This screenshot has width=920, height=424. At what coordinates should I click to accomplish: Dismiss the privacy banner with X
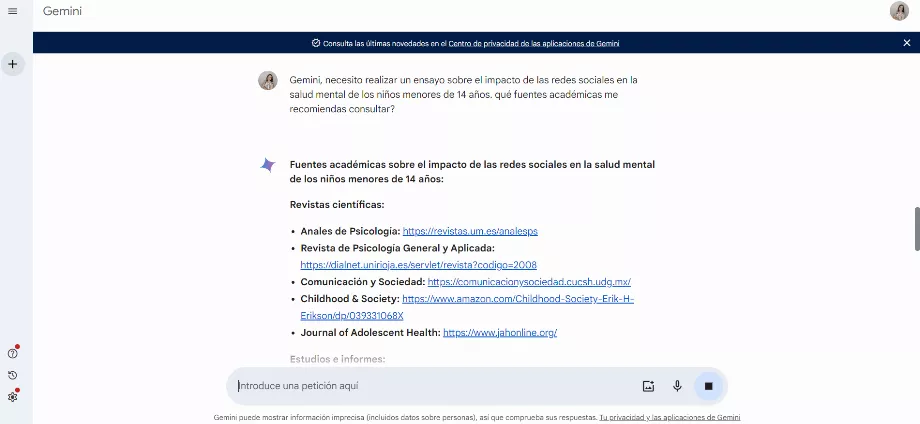coord(907,43)
